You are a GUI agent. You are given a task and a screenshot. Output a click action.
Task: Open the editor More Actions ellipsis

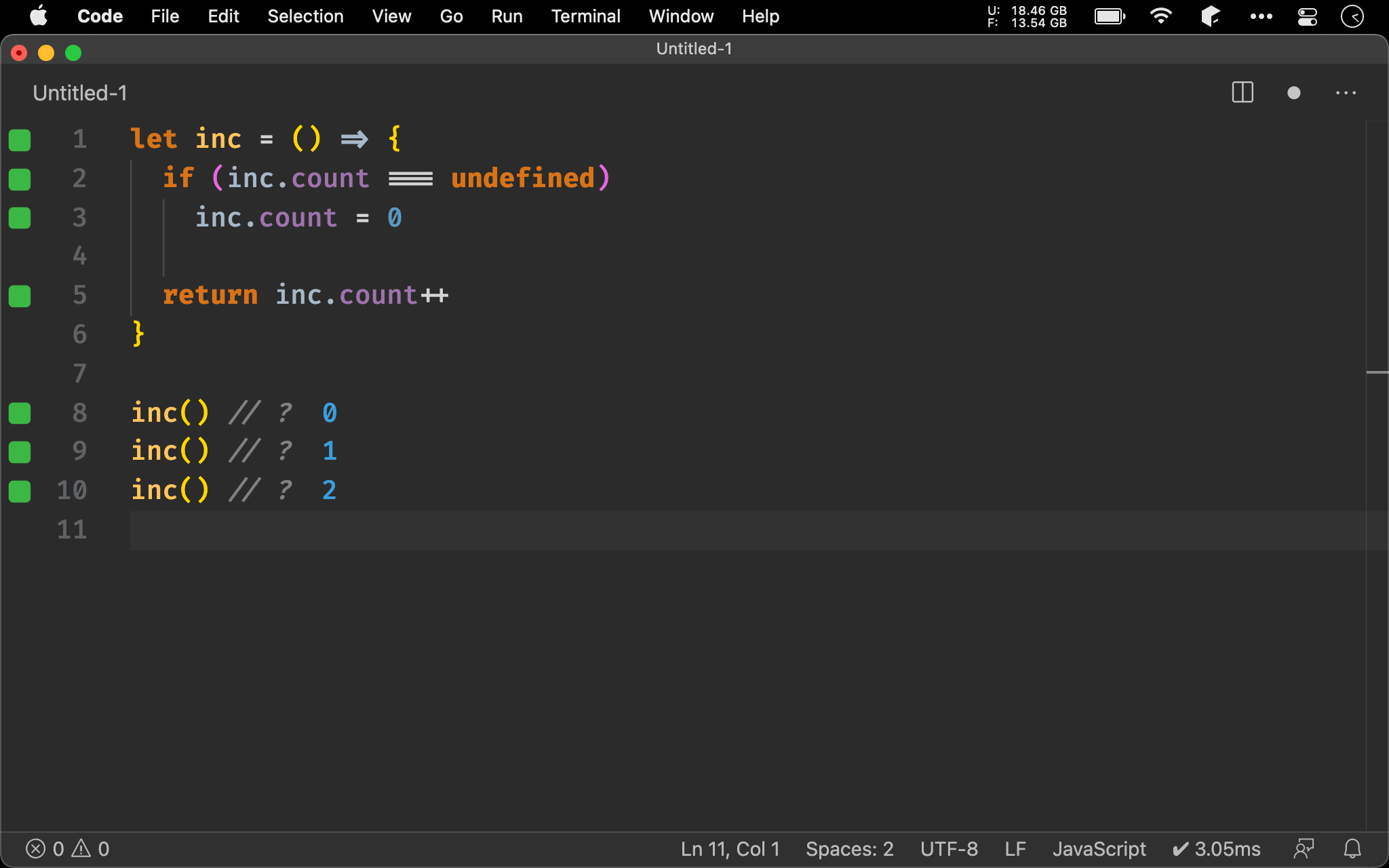pos(1346,93)
